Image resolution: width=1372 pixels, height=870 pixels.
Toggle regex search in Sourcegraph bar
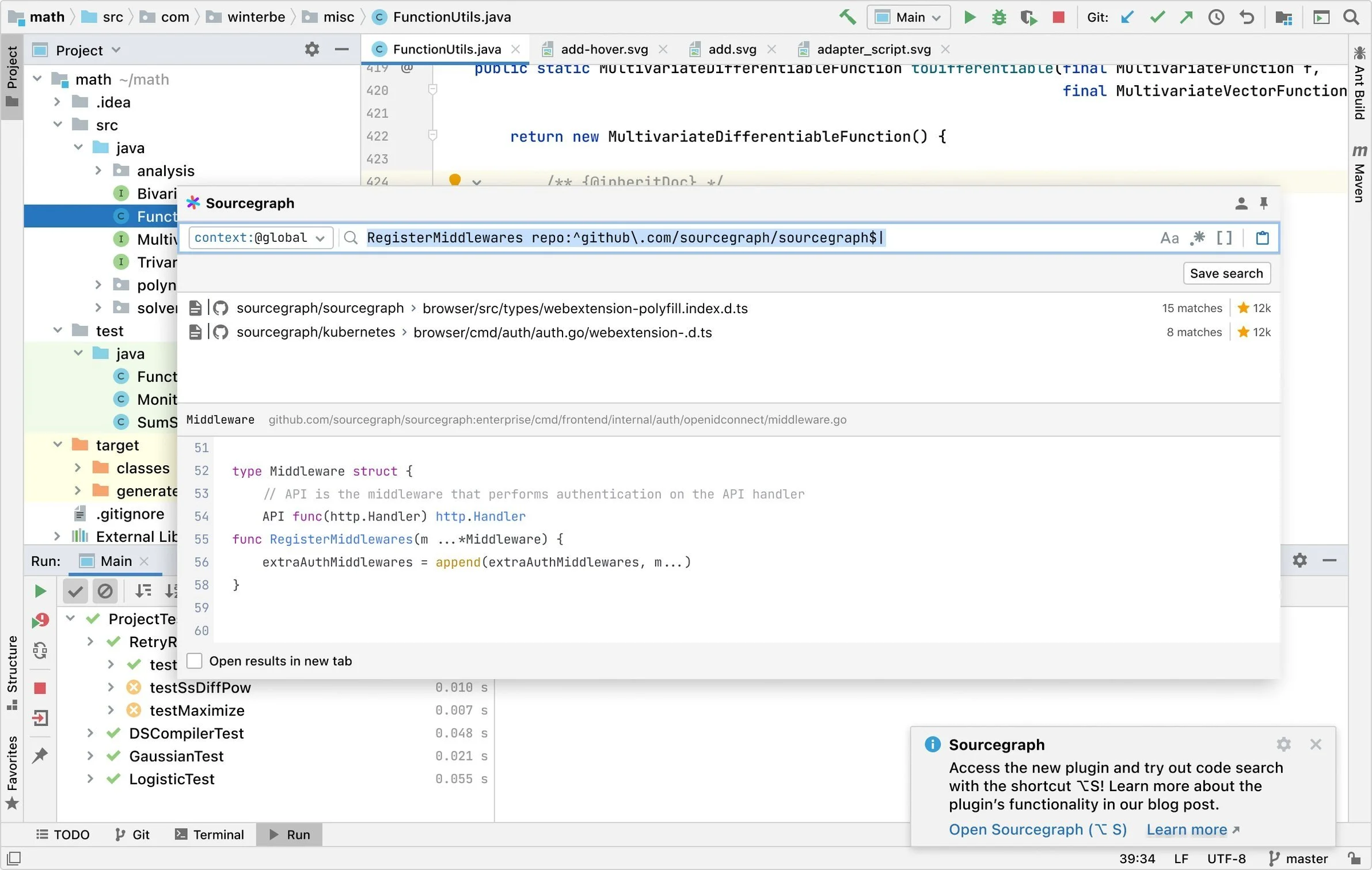pos(1198,238)
